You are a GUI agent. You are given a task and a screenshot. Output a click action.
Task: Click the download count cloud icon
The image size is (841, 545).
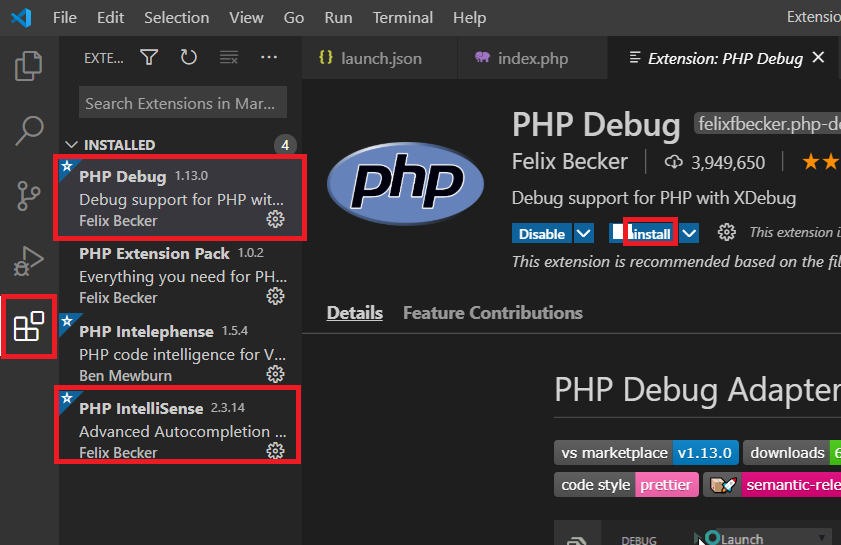pyautogui.click(x=674, y=162)
